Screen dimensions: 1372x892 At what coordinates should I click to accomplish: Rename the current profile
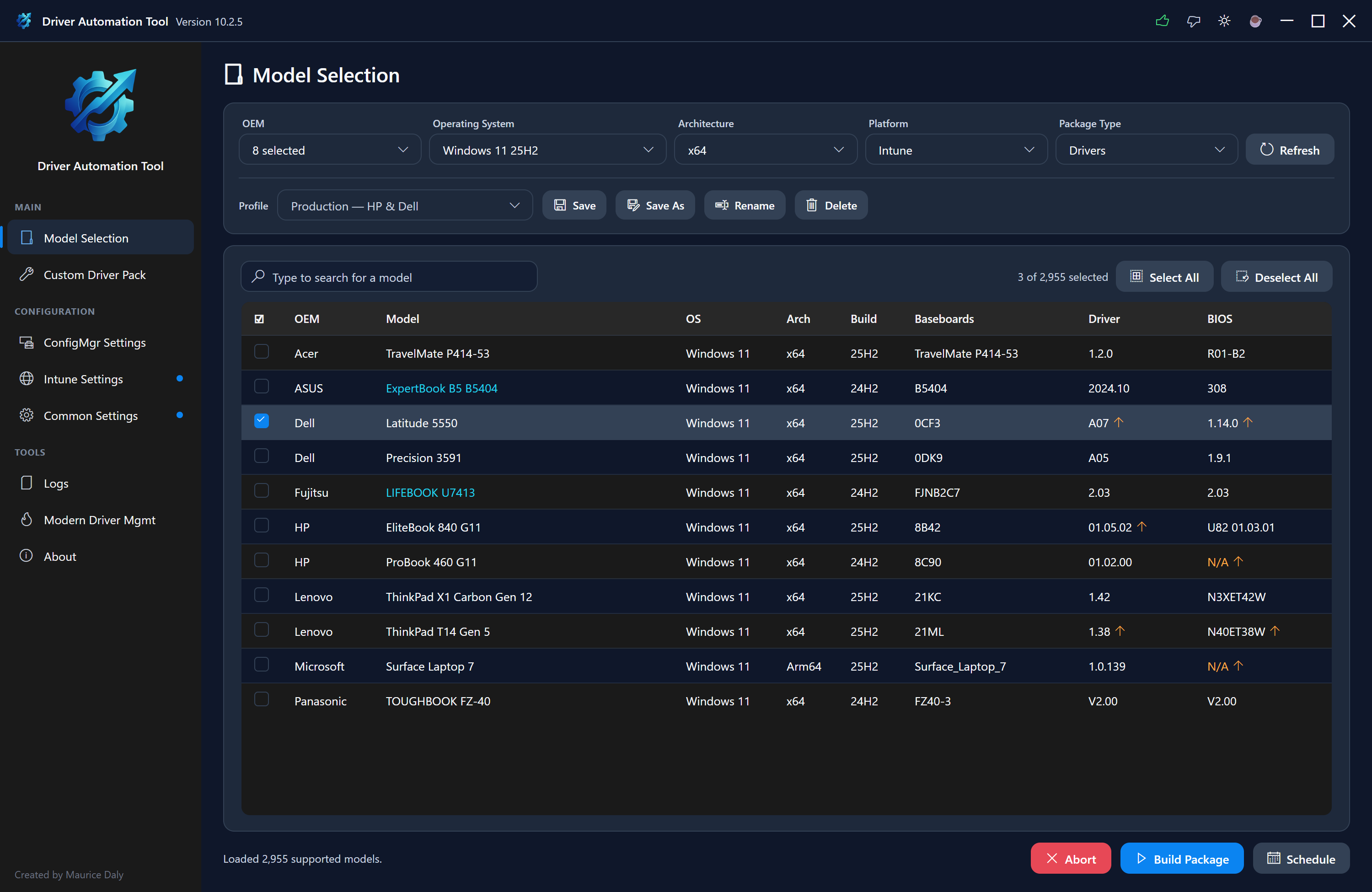[744, 206]
